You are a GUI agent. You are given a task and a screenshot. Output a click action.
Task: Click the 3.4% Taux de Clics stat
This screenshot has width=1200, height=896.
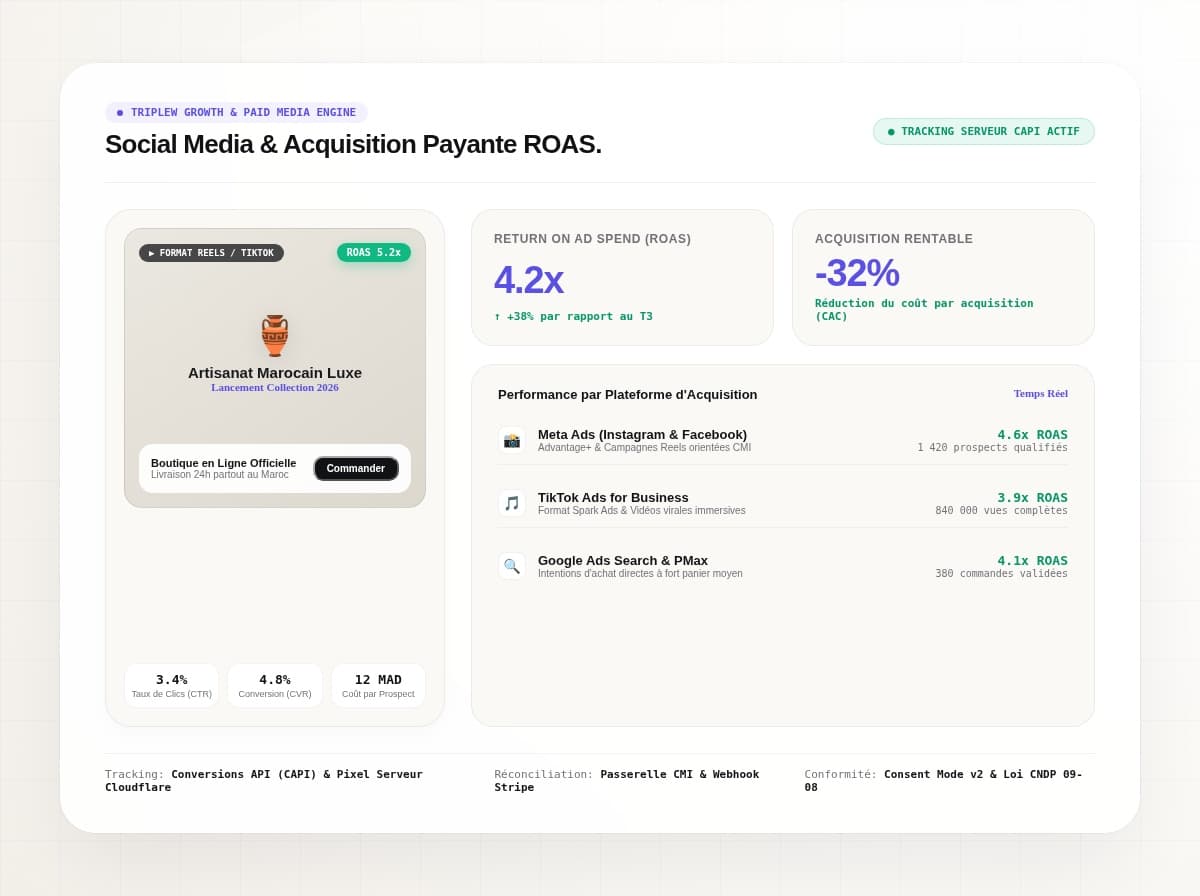[x=171, y=686]
